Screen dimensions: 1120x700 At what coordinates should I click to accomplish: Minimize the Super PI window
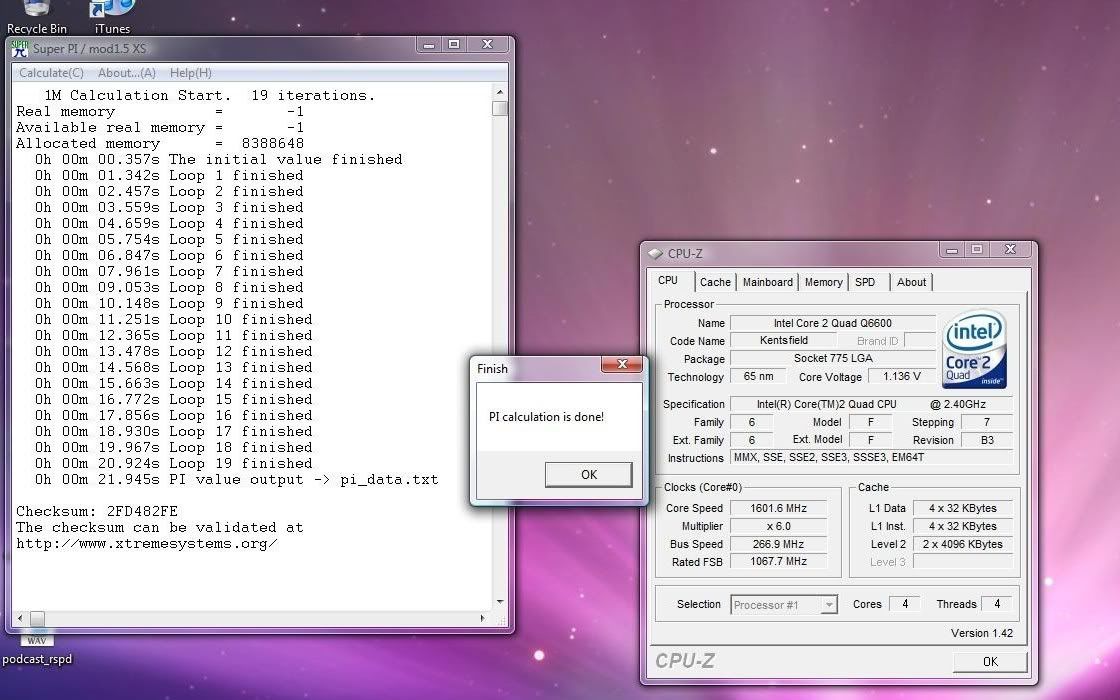(429, 45)
